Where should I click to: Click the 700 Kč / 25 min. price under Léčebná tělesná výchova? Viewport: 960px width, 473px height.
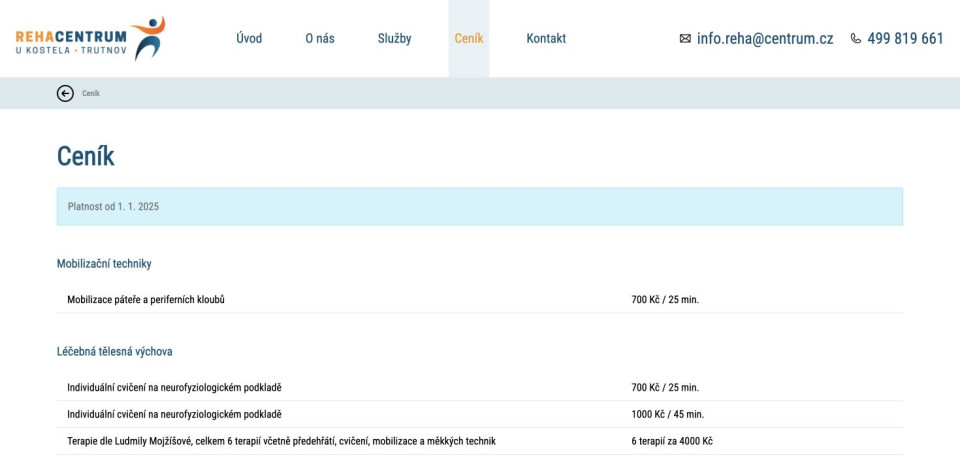(x=665, y=387)
